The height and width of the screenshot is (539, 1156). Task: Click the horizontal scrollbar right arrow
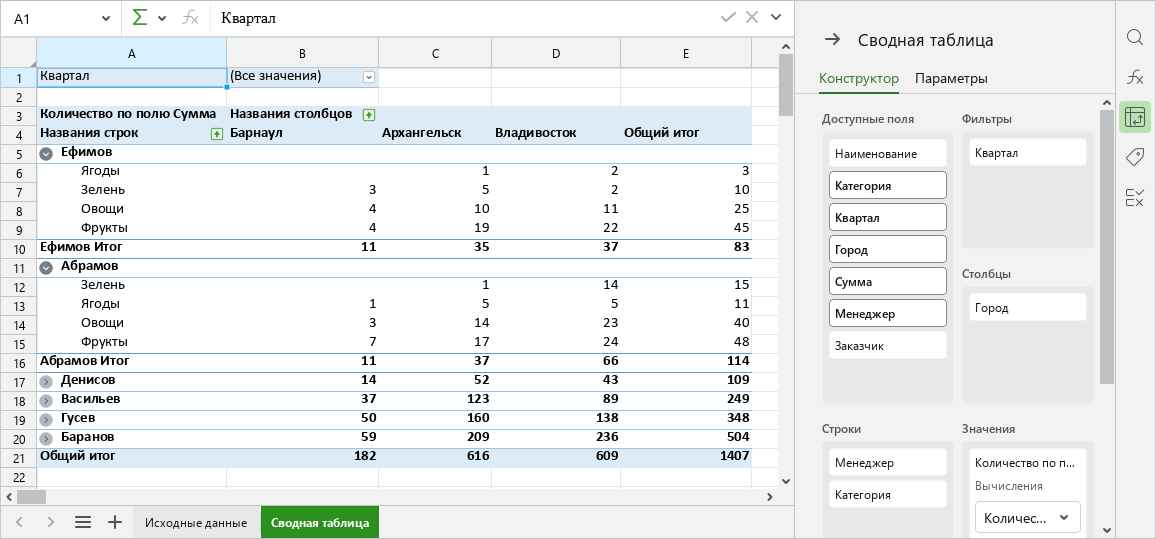[x=771, y=497]
